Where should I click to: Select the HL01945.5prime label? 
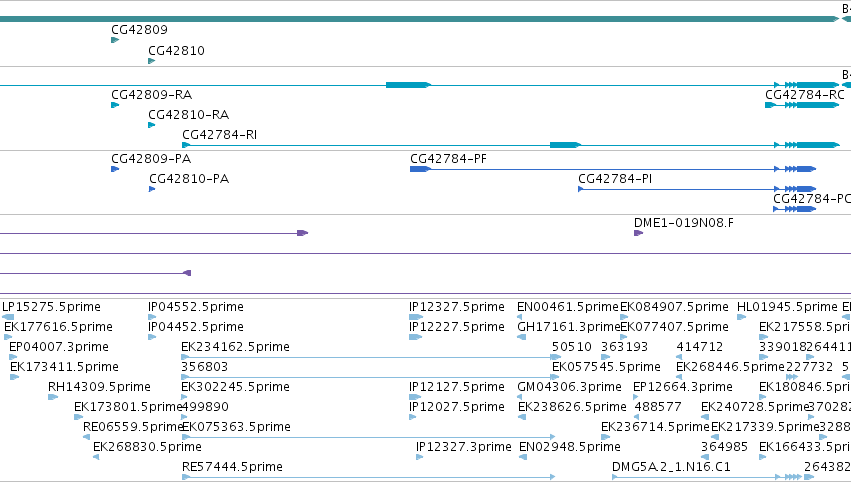pos(788,307)
